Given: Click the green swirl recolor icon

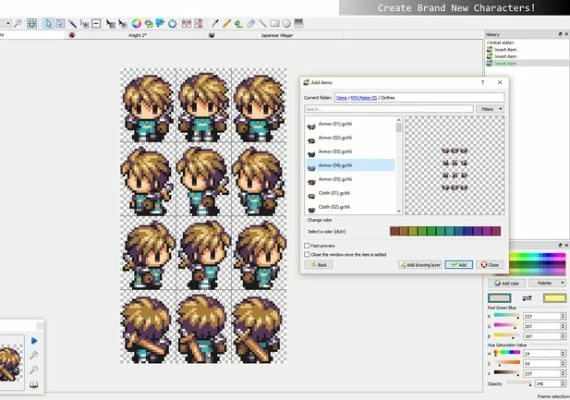Looking at the screenshot, I should (x=148, y=24).
